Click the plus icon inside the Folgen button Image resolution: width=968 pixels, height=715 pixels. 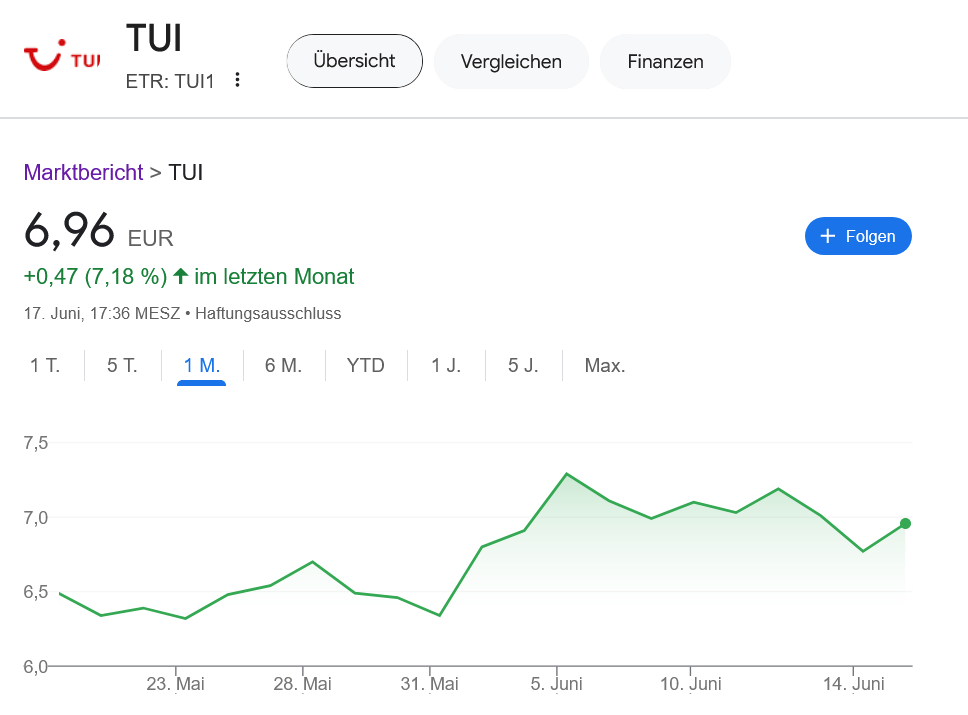[x=827, y=236]
